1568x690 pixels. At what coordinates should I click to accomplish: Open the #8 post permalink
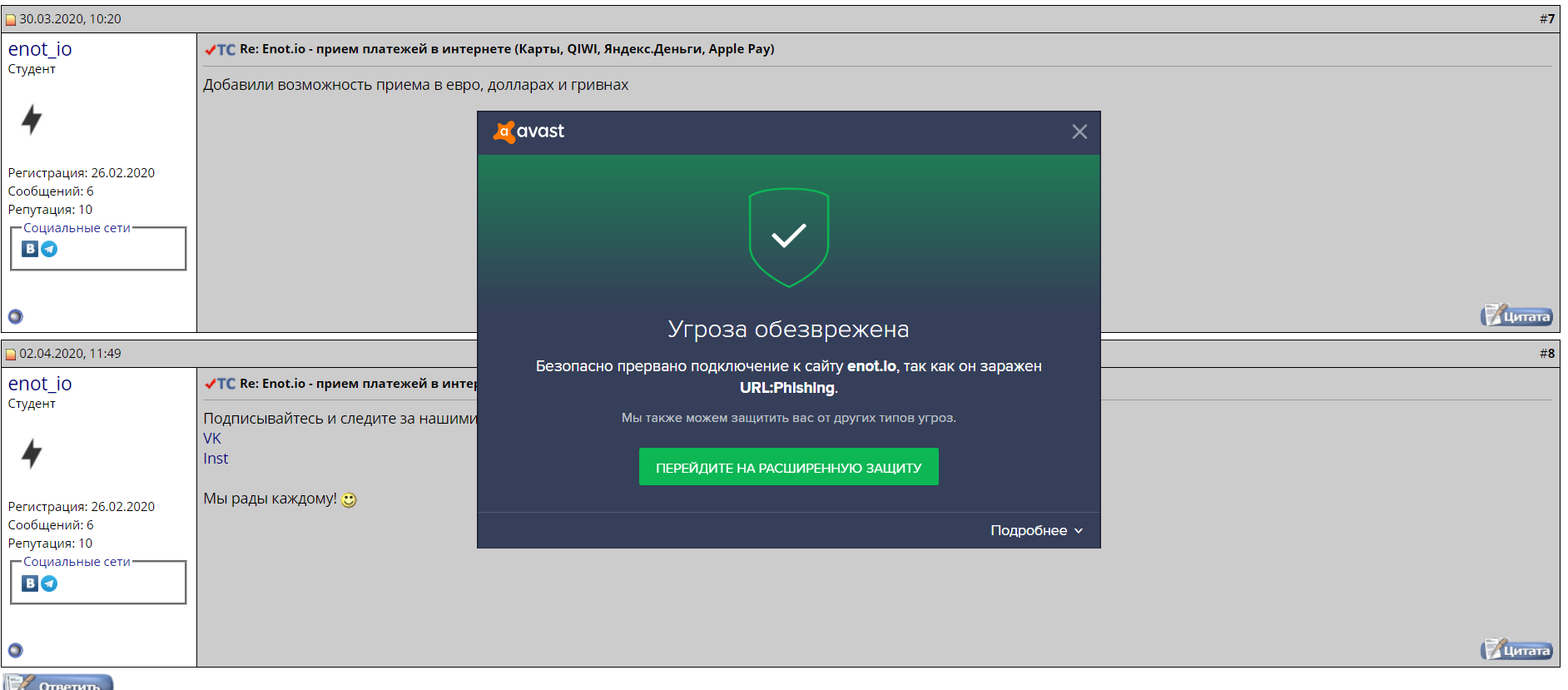click(1547, 353)
